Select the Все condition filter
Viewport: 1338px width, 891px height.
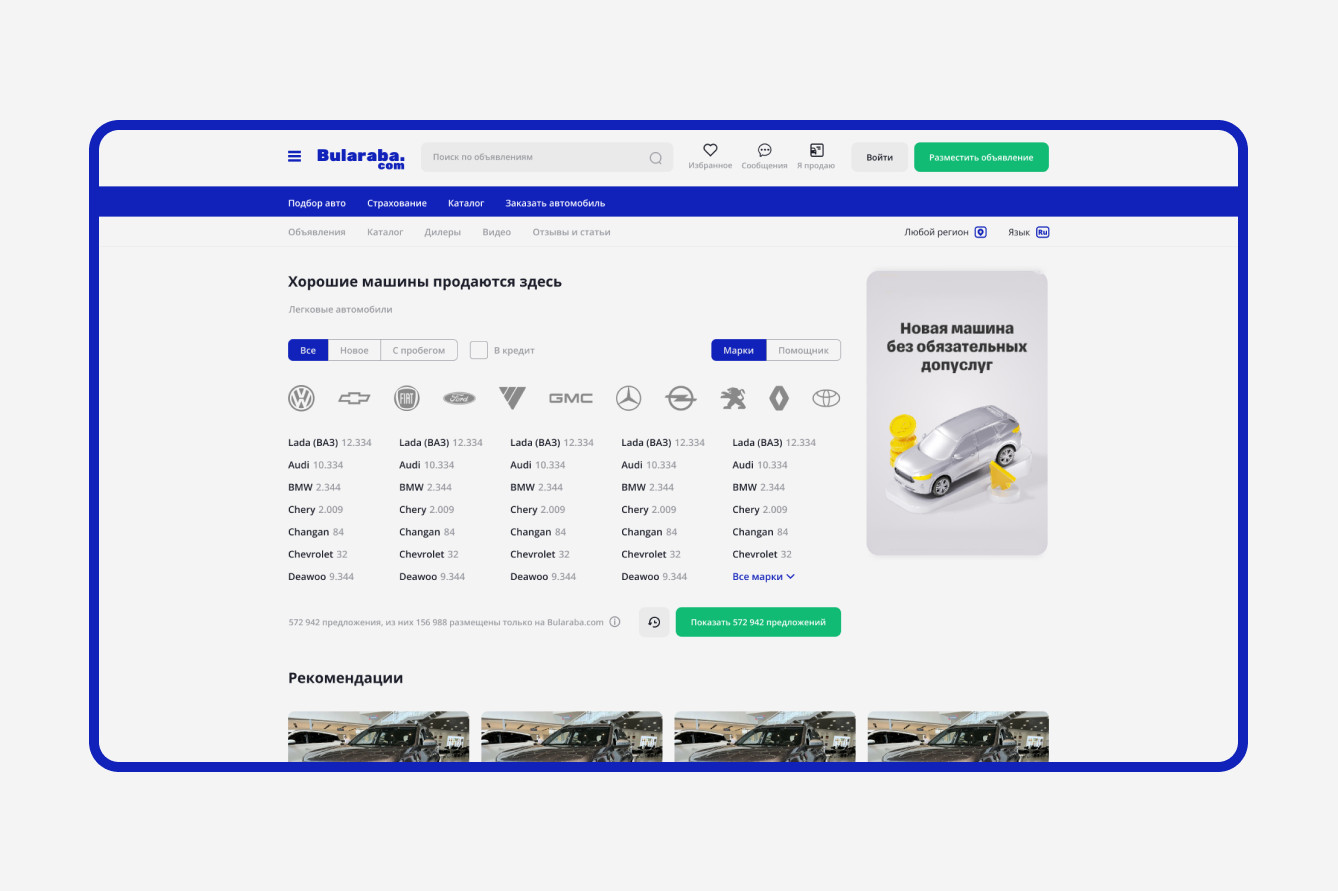(308, 350)
